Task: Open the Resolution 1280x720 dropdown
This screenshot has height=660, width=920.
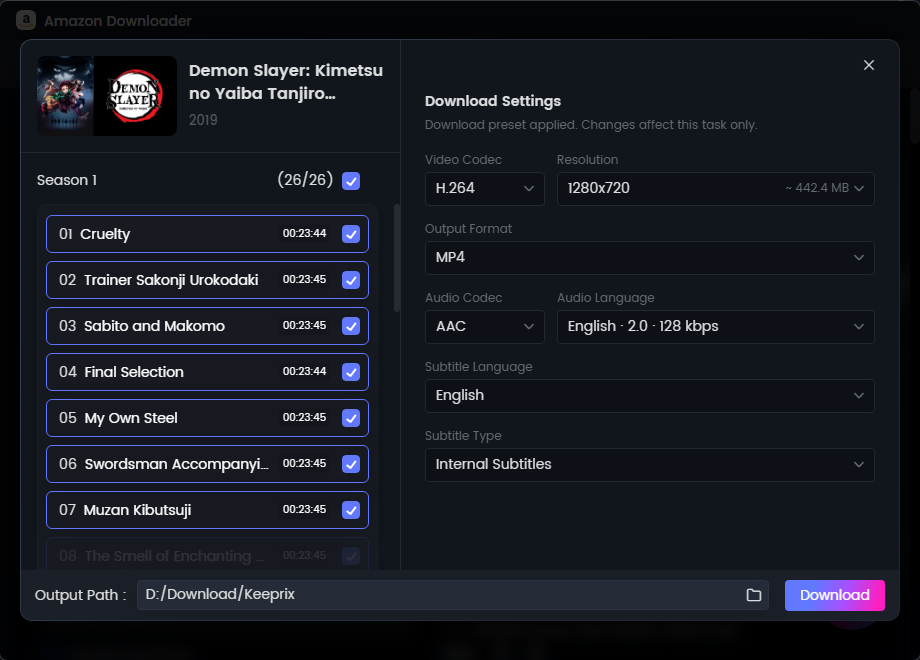Action: pyautogui.click(x=715, y=189)
